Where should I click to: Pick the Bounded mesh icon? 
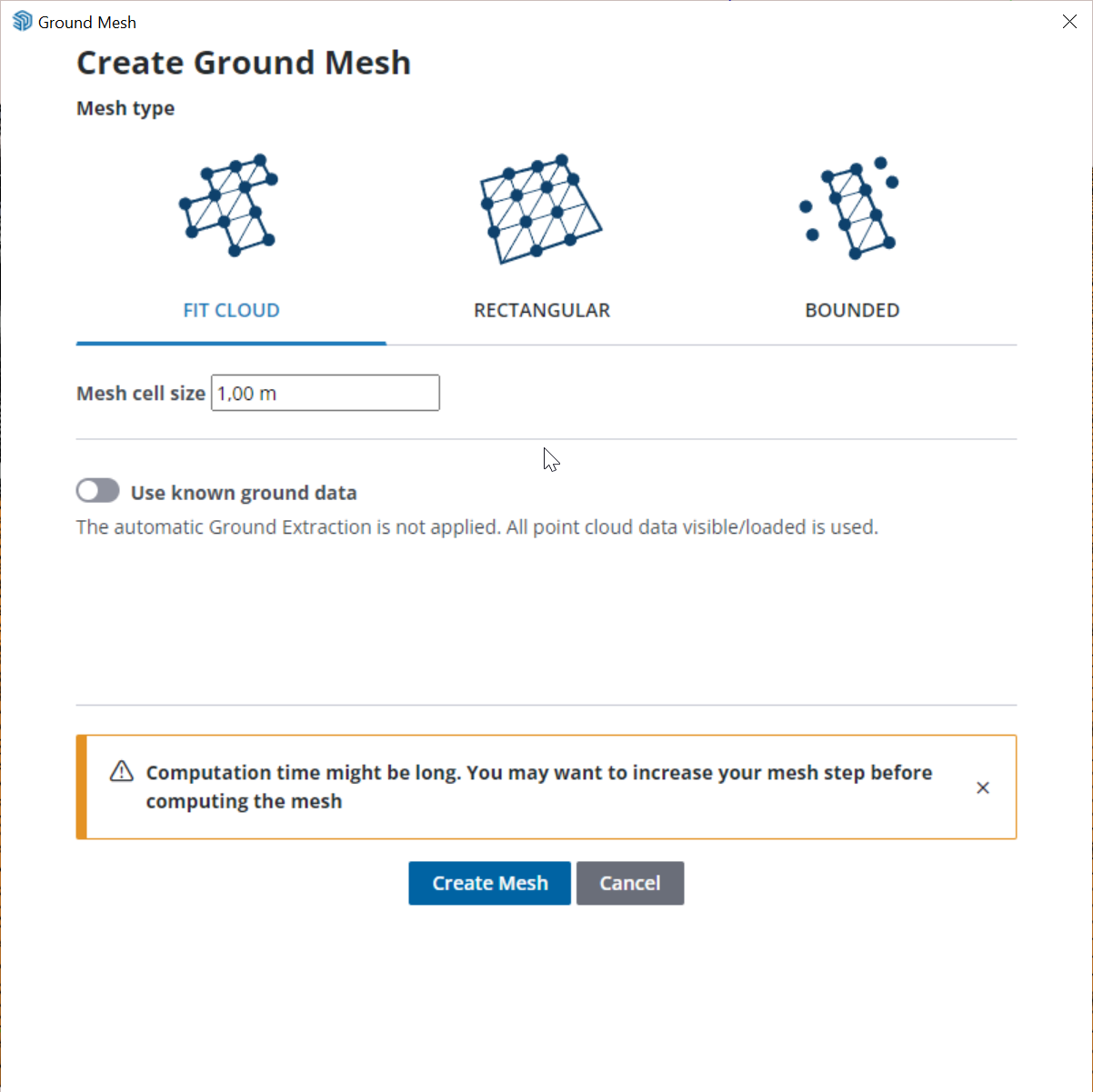click(x=849, y=208)
